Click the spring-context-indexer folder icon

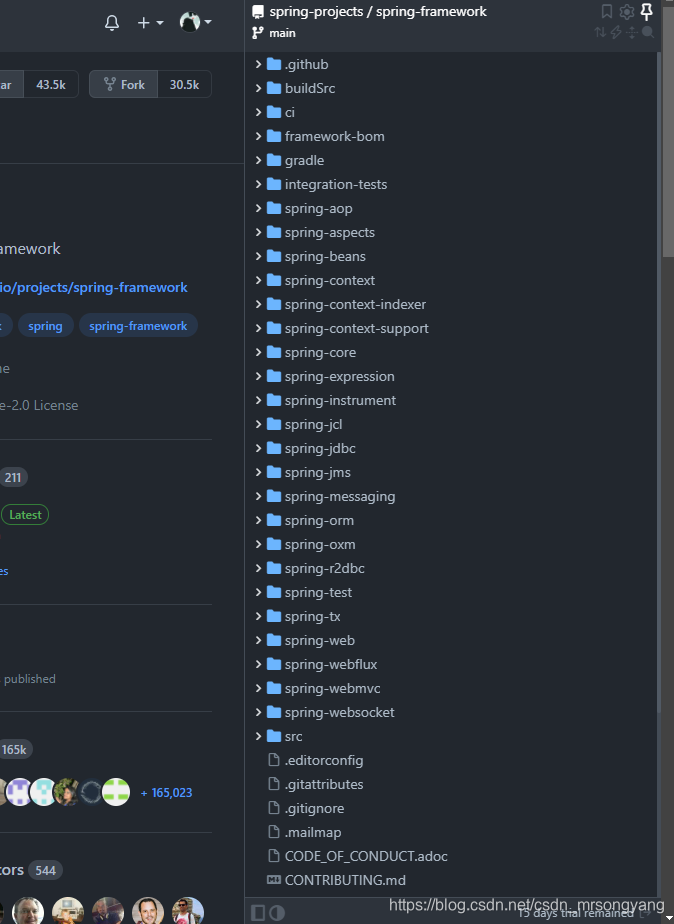click(x=274, y=304)
